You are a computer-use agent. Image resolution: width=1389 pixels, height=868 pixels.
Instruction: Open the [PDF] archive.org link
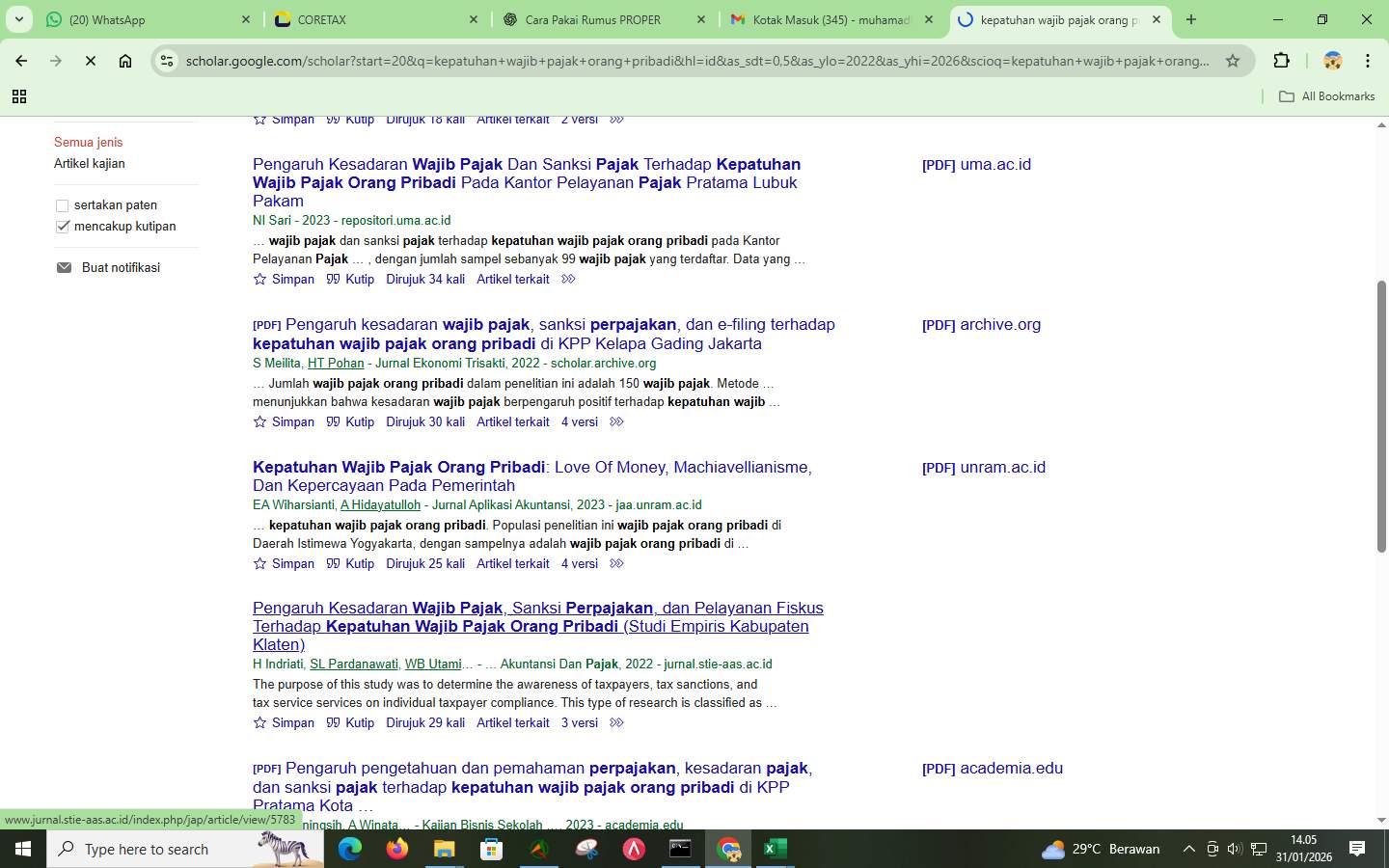981,325
